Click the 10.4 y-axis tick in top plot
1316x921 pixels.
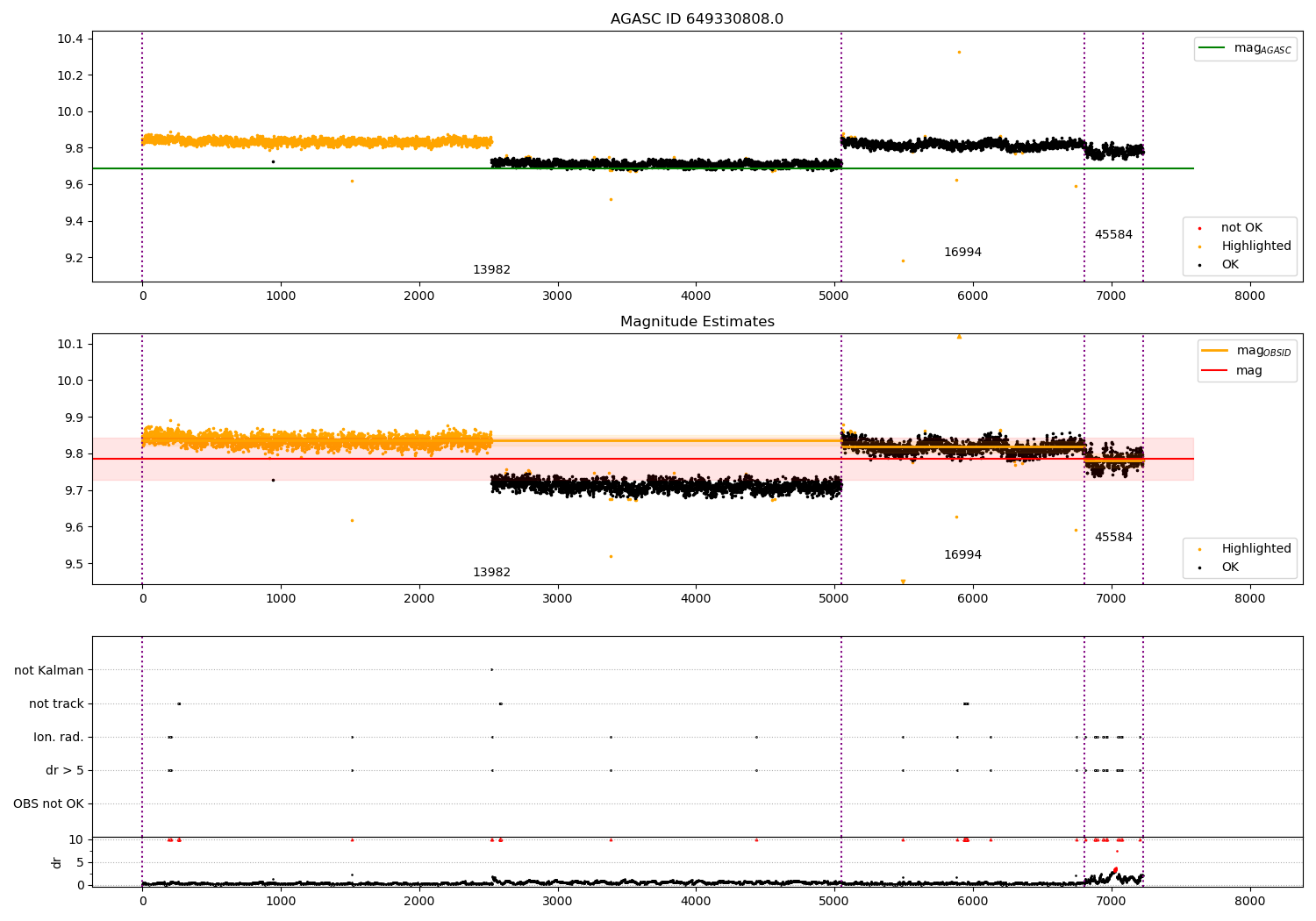pyautogui.click(x=70, y=39)
